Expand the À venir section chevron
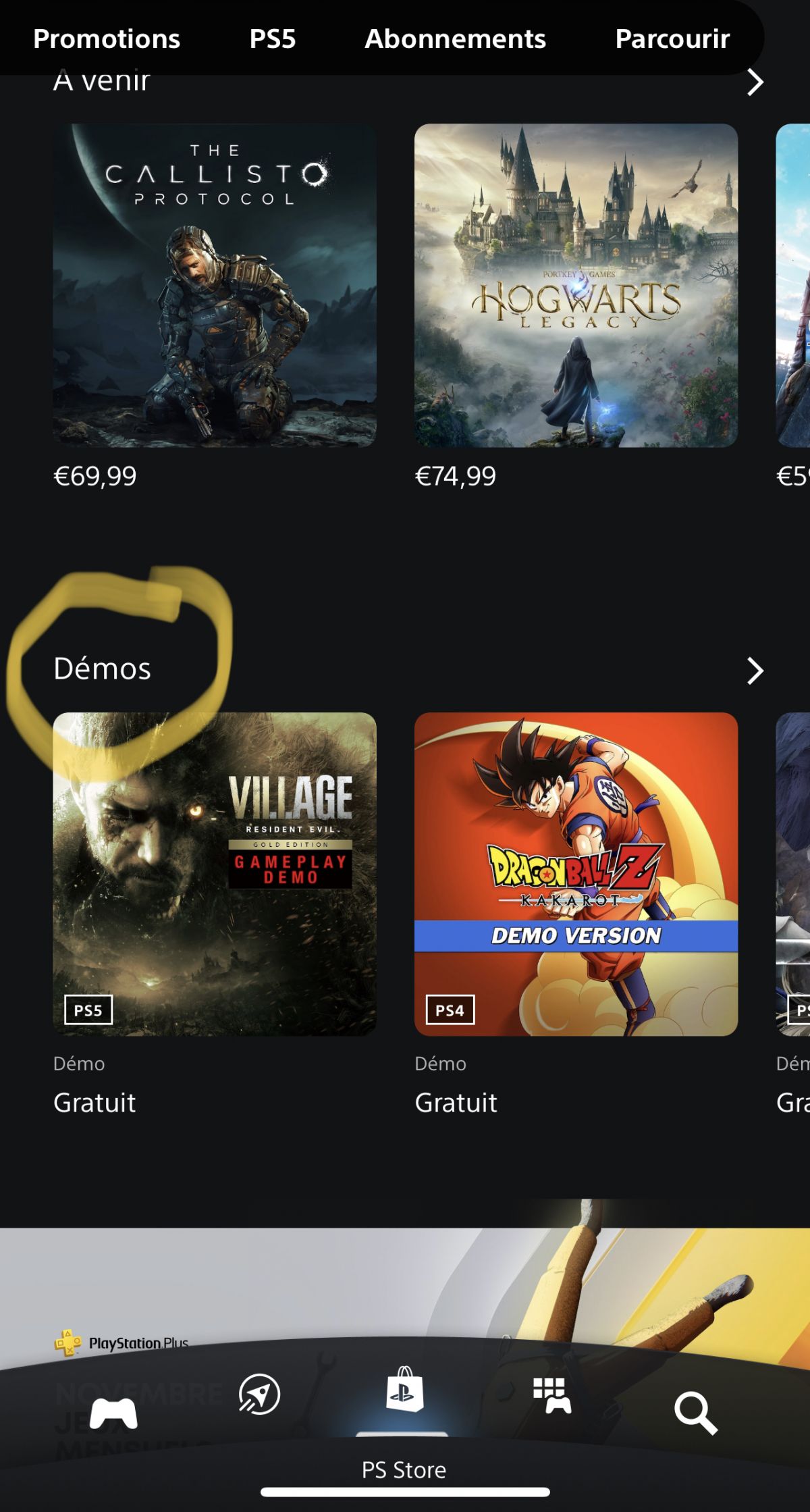Image resolution: width=810 pixels, height=1512 pixels. 755,82
